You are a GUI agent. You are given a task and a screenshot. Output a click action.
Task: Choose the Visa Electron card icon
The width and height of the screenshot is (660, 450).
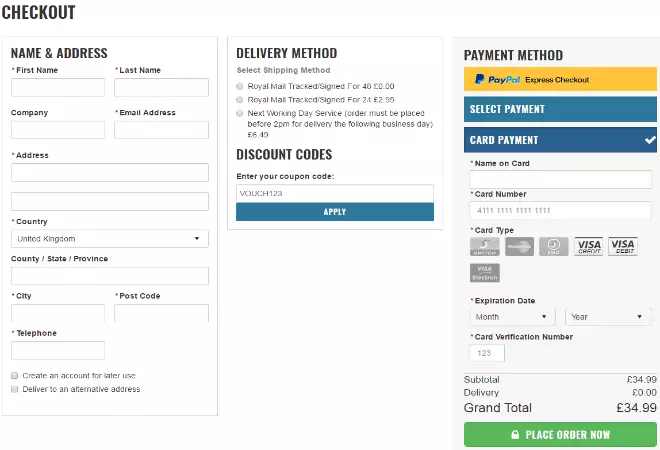pyautogui.click(x=484, y=273)
